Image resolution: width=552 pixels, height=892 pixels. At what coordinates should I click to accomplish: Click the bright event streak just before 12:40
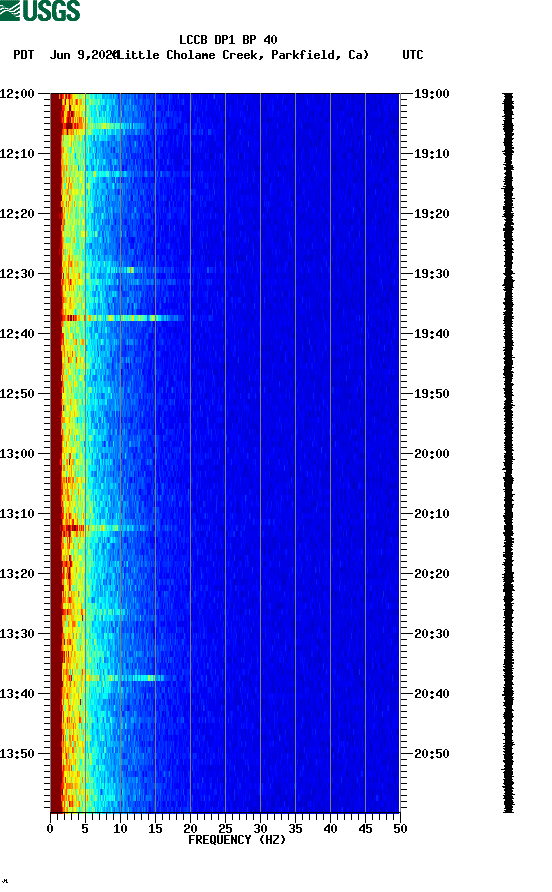tap(122, 318)
